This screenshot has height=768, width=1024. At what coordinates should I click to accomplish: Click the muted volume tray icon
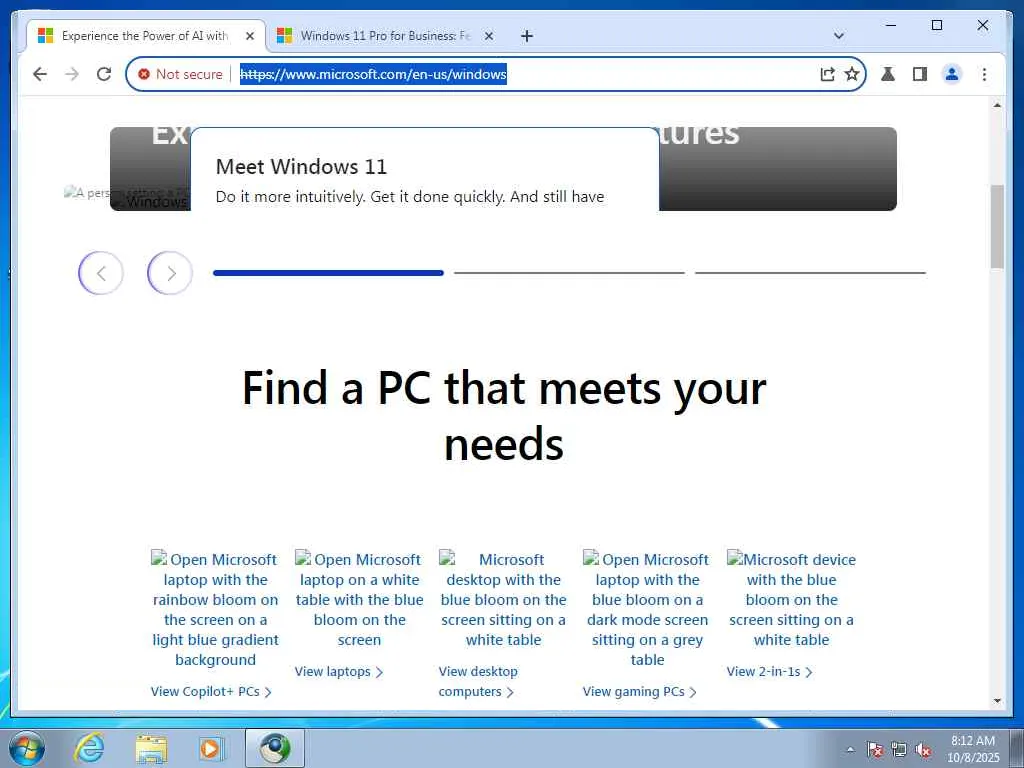923,750
